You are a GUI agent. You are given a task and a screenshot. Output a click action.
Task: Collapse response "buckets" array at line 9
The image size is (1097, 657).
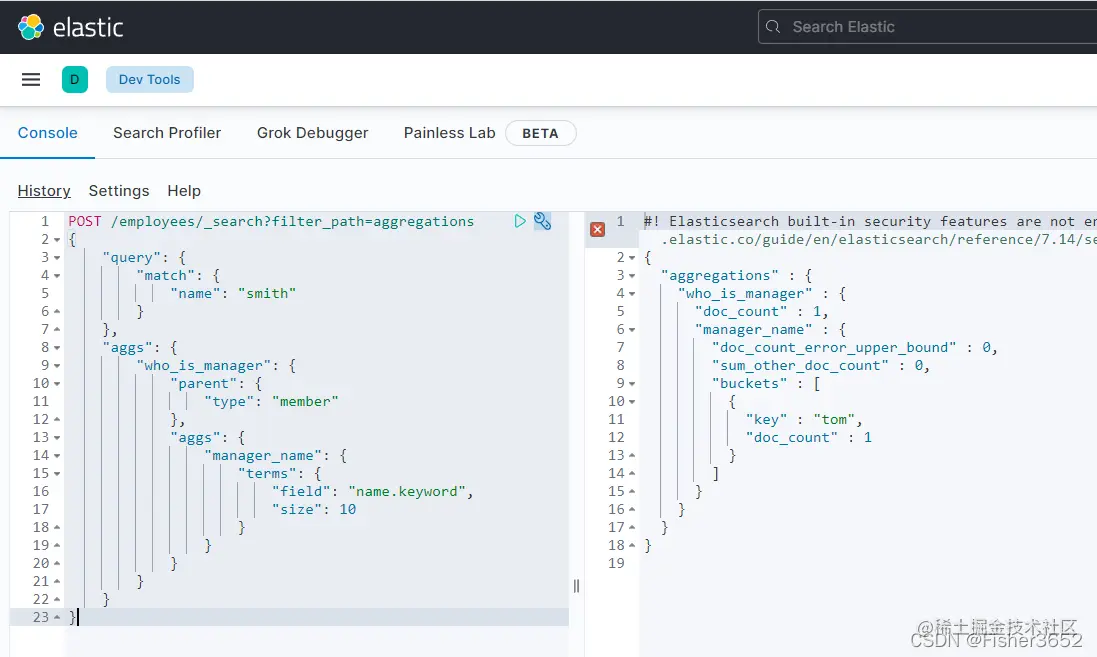(x=632, y=383)
